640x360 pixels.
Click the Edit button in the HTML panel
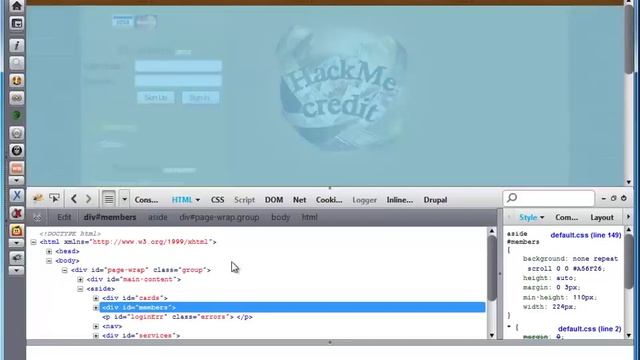coord(64,218)
